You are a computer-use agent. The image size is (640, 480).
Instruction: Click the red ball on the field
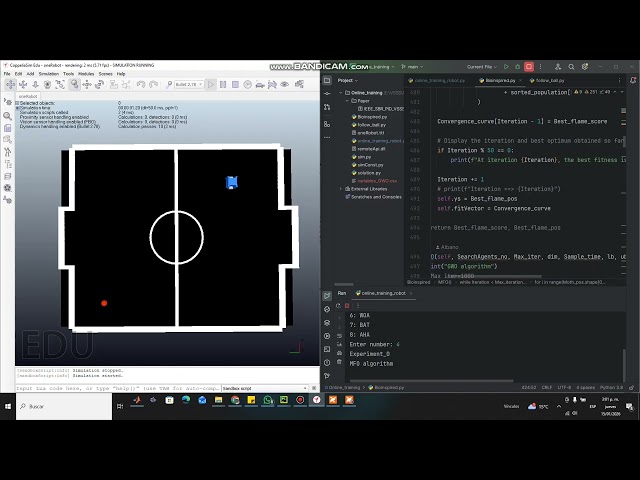pos(104,303)
